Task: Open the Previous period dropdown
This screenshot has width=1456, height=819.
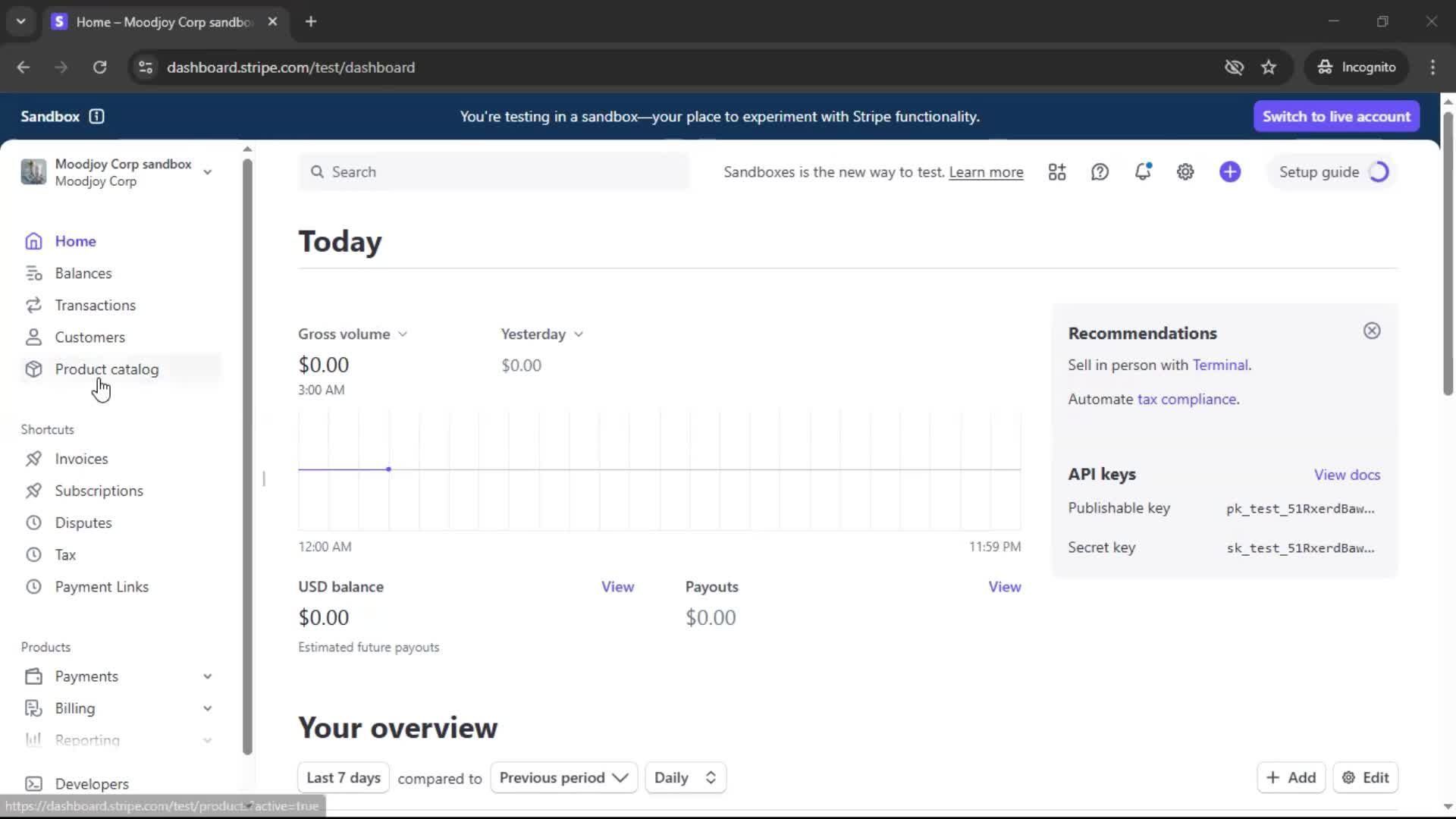Action: (x=563, y=777)
